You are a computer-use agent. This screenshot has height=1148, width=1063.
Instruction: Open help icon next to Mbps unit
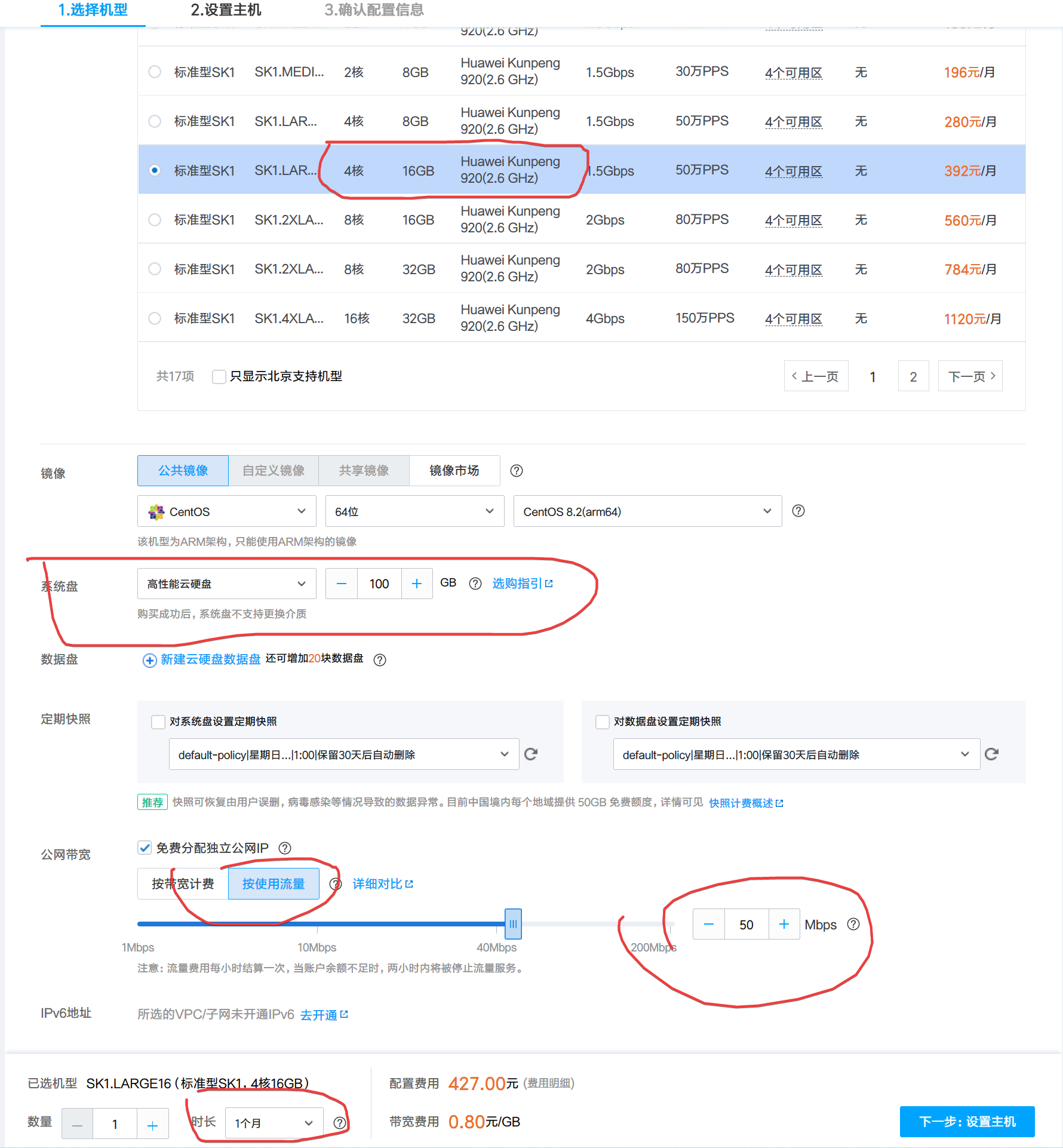854,924
